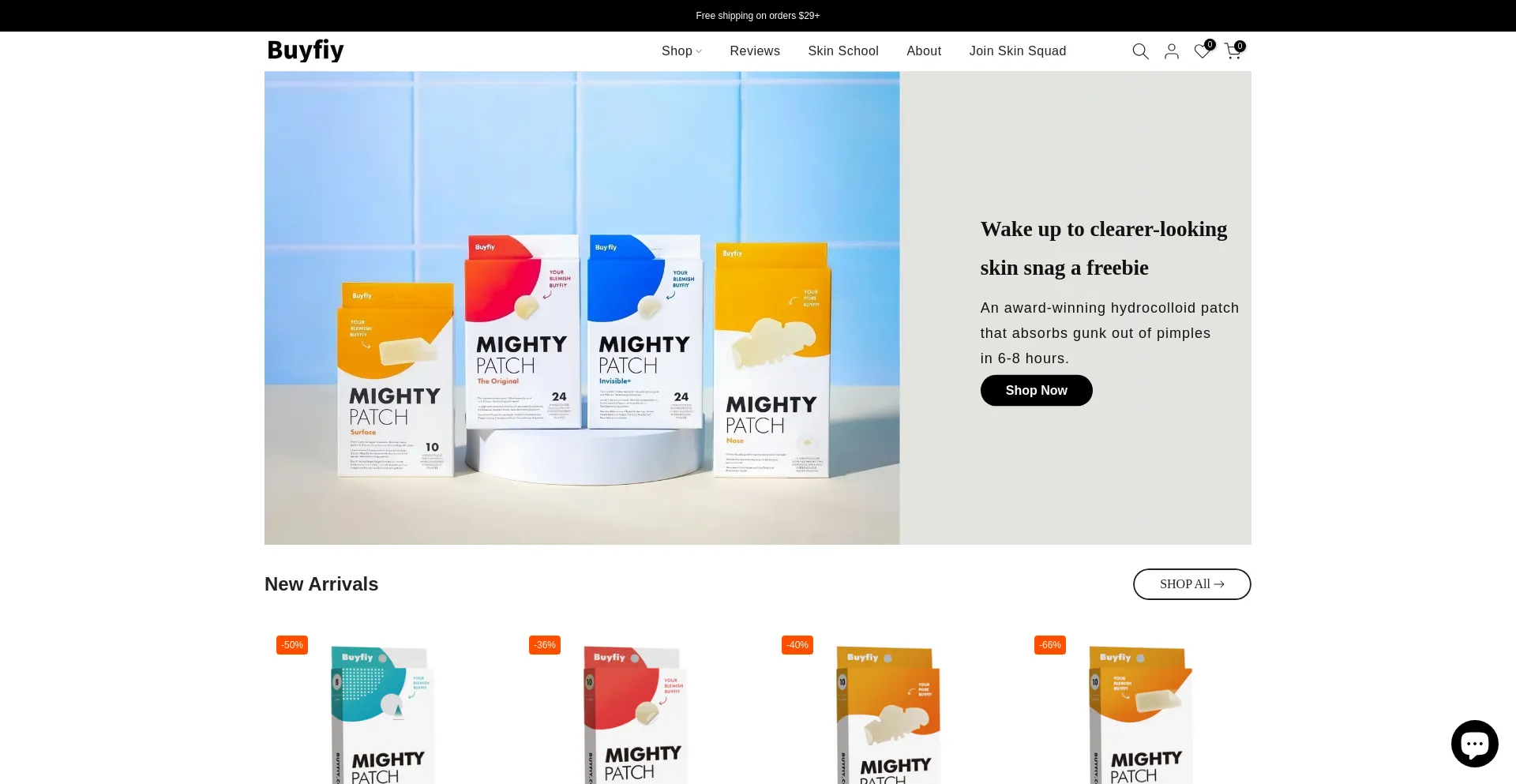Open the About menu link
Screen dimensions: 1516x784
924,51
